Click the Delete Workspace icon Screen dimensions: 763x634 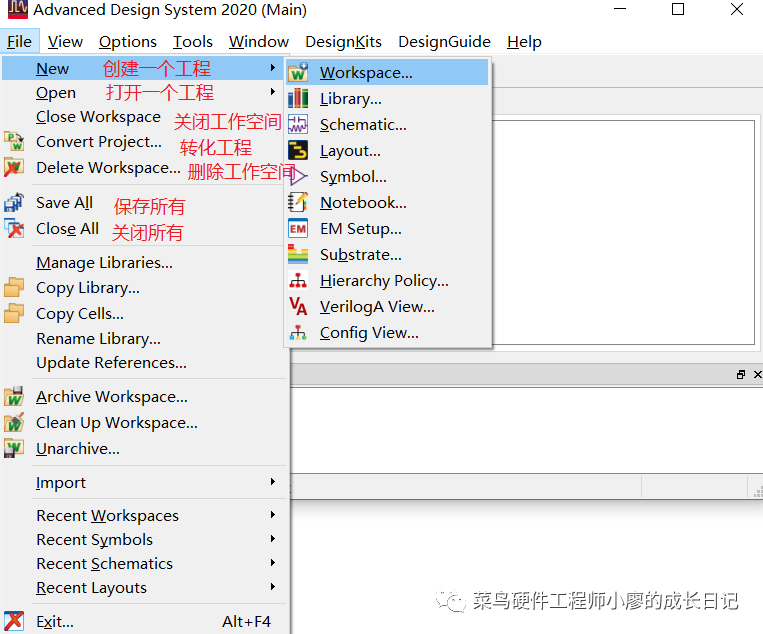(x=13, y=167)
